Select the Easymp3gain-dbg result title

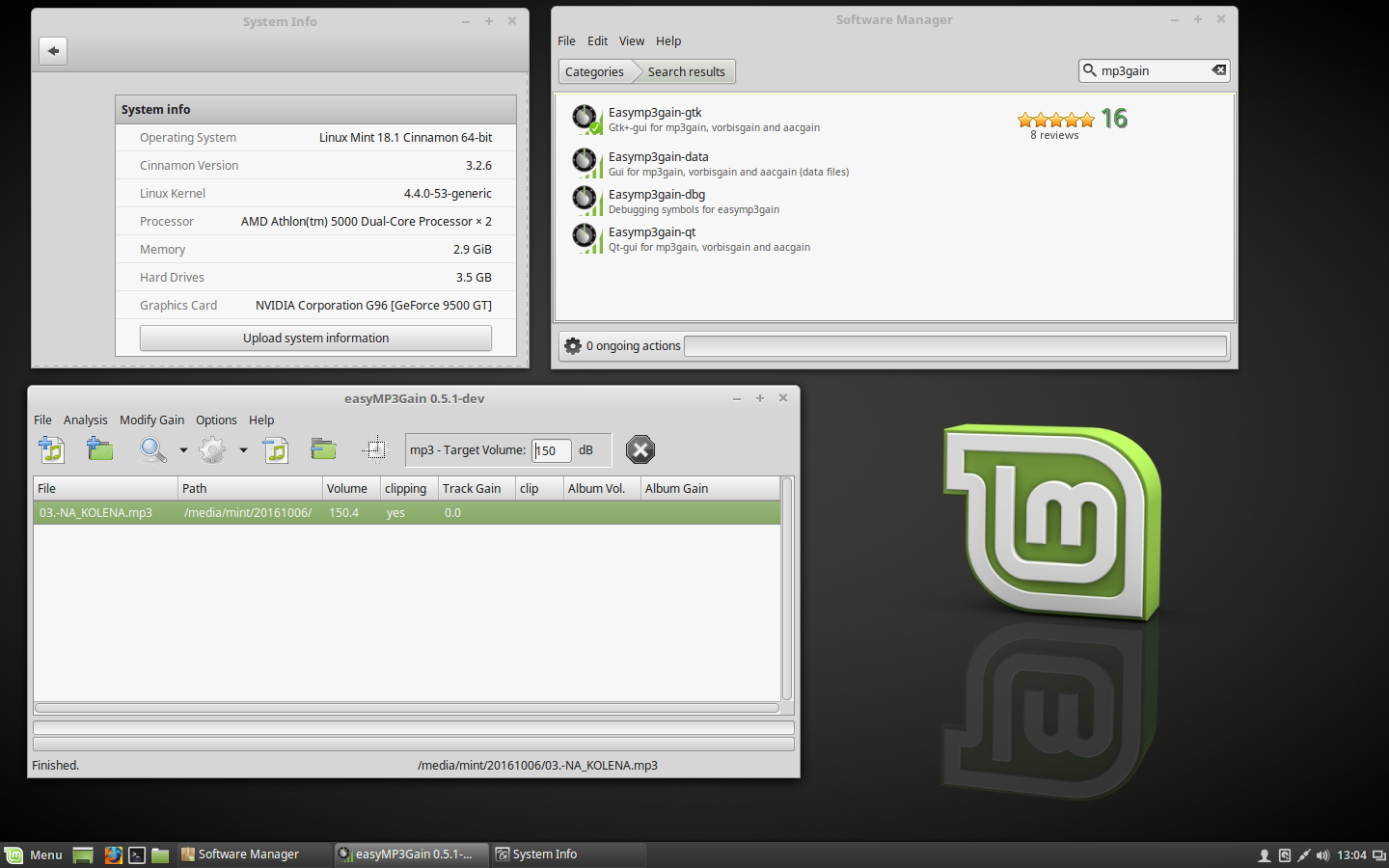[657, 195]
